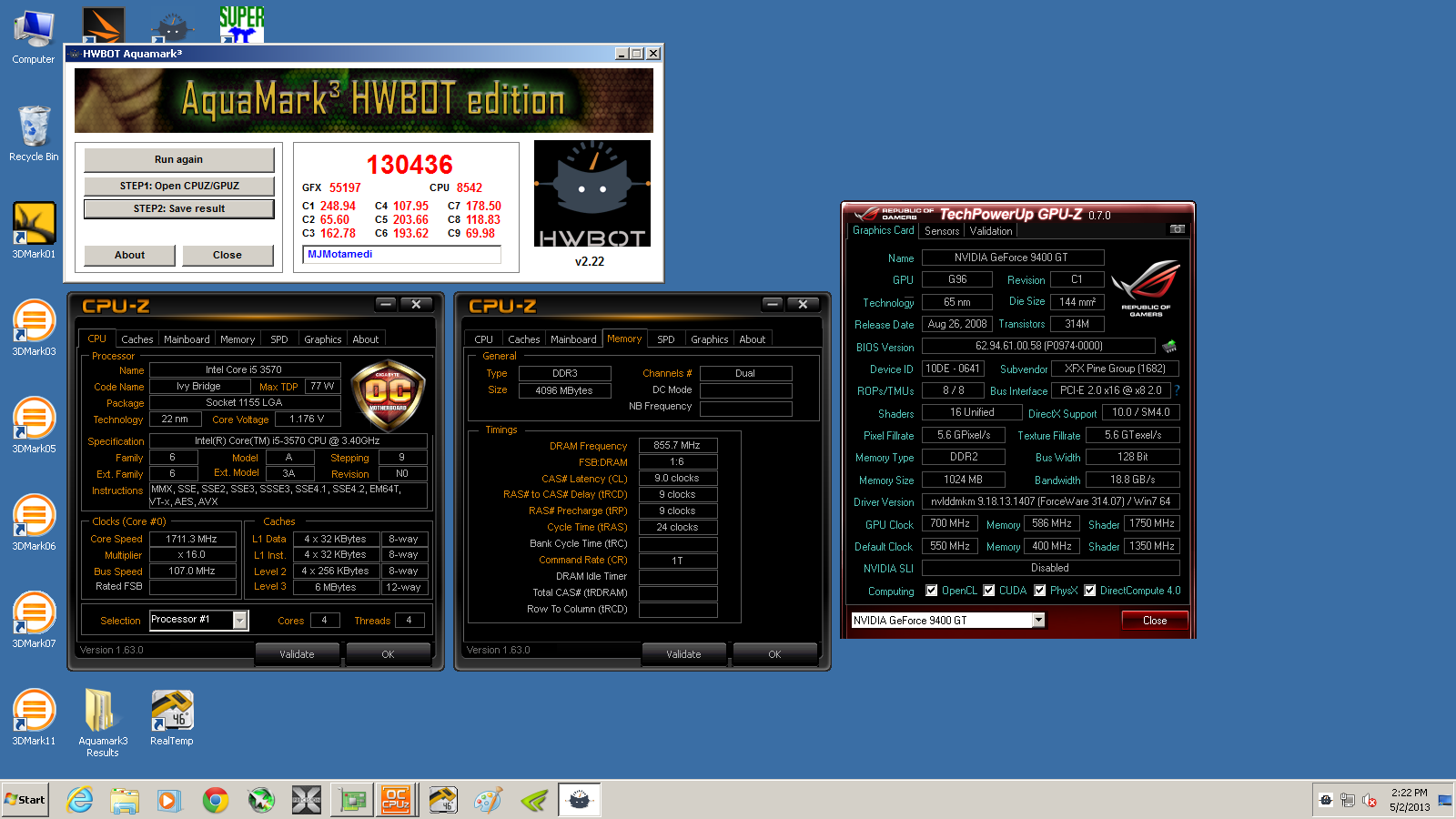Switch to the Validation tab in GPU-Z
The width and height of the screenshot is (1456, 819).
point(991,231)
